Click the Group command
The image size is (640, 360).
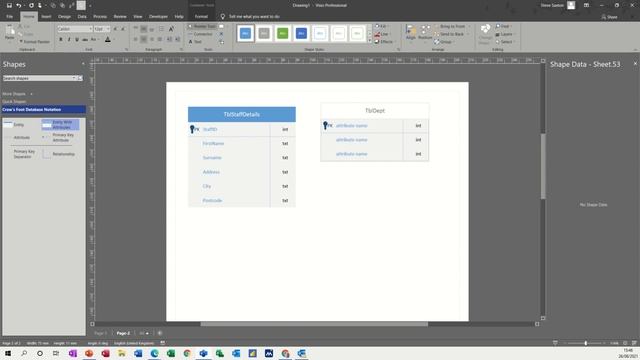click(443, 42)
